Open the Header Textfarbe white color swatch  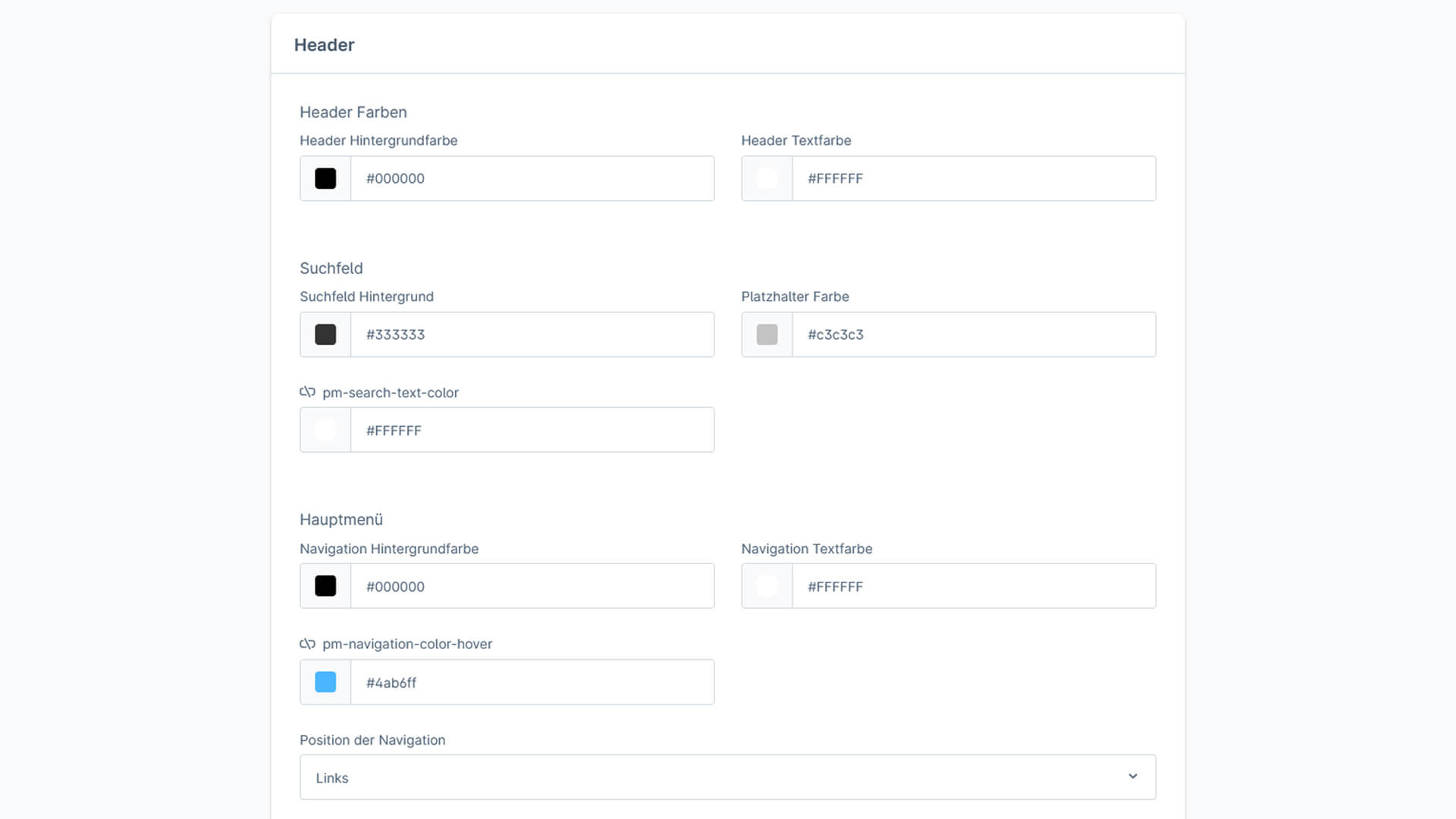[767, 178]
